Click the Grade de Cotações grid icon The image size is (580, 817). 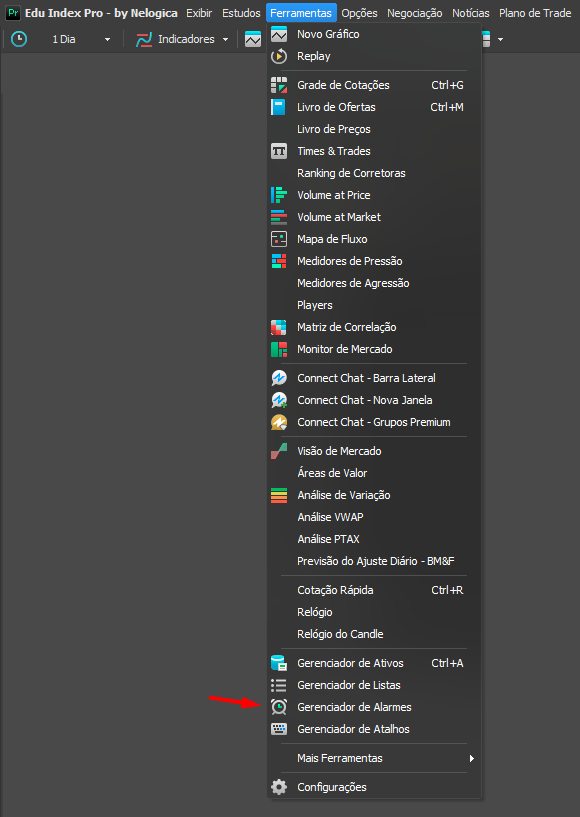(279, 85)
